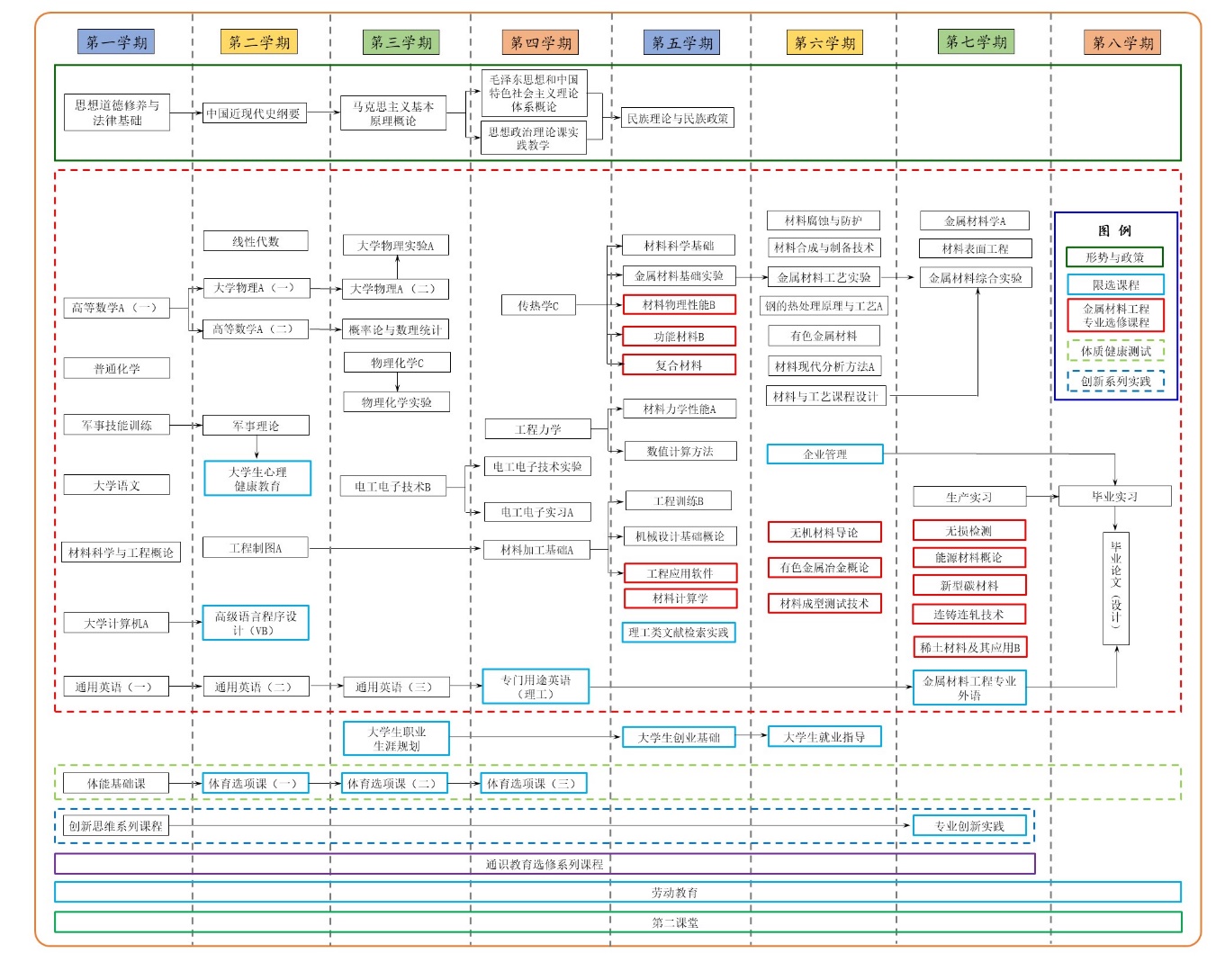Select the 通识教育选修系列课程 purple bar
The height and width of the screenshot is (980, 1225).
coord(545,864)
